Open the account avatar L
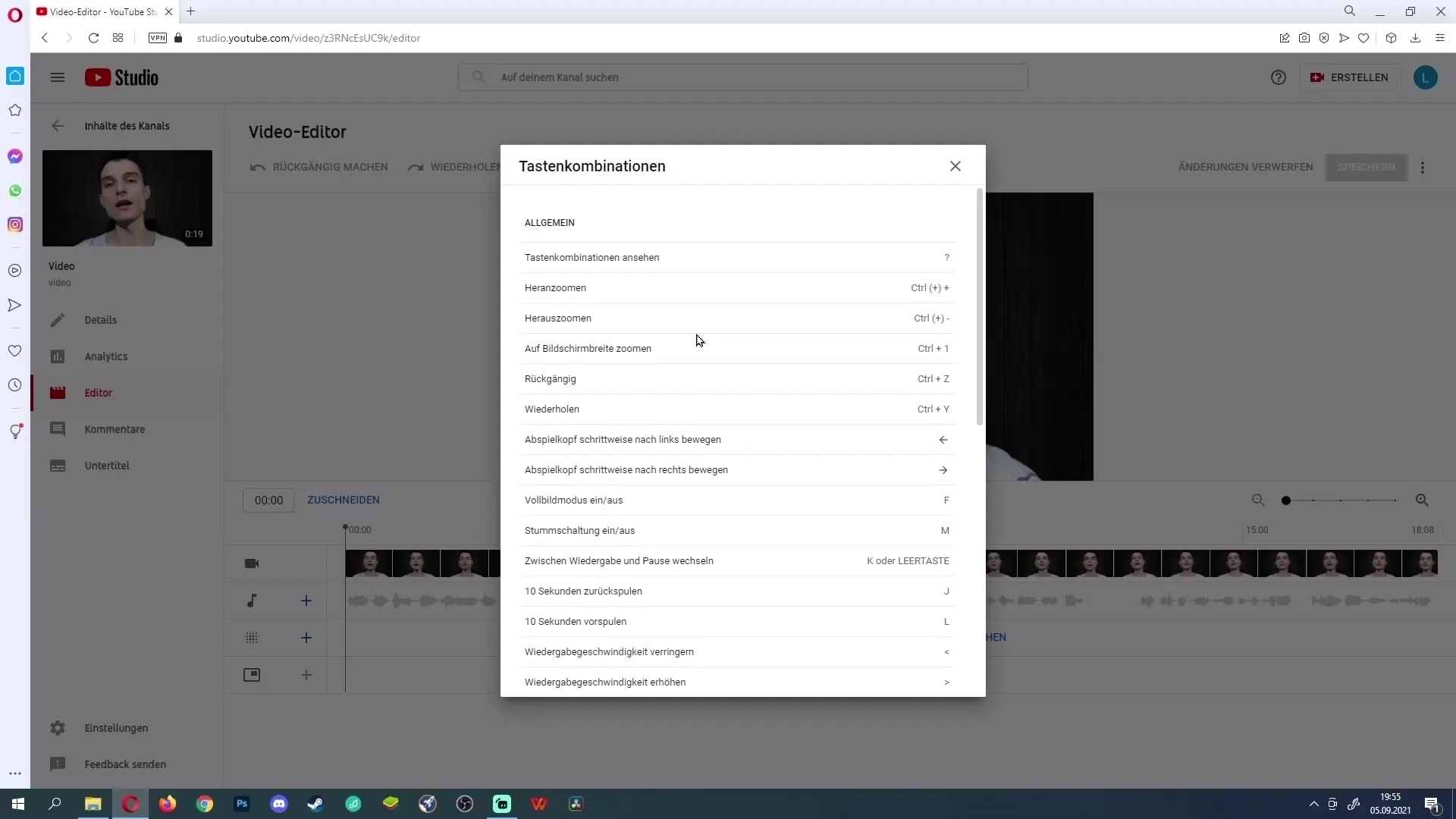 pyautogui.click(x=1425, y=77)
